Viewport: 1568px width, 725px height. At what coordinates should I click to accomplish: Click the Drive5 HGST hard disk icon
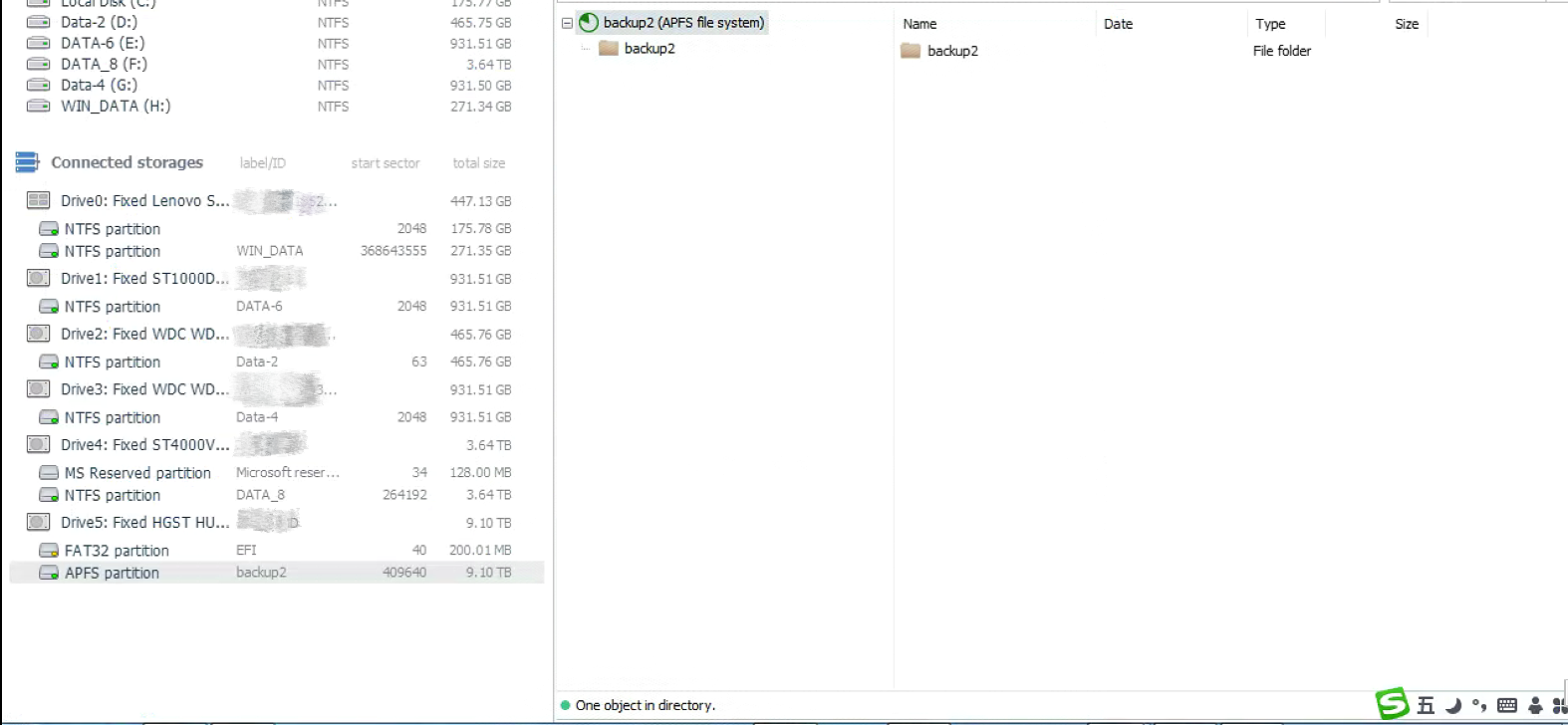click(38, 522)
